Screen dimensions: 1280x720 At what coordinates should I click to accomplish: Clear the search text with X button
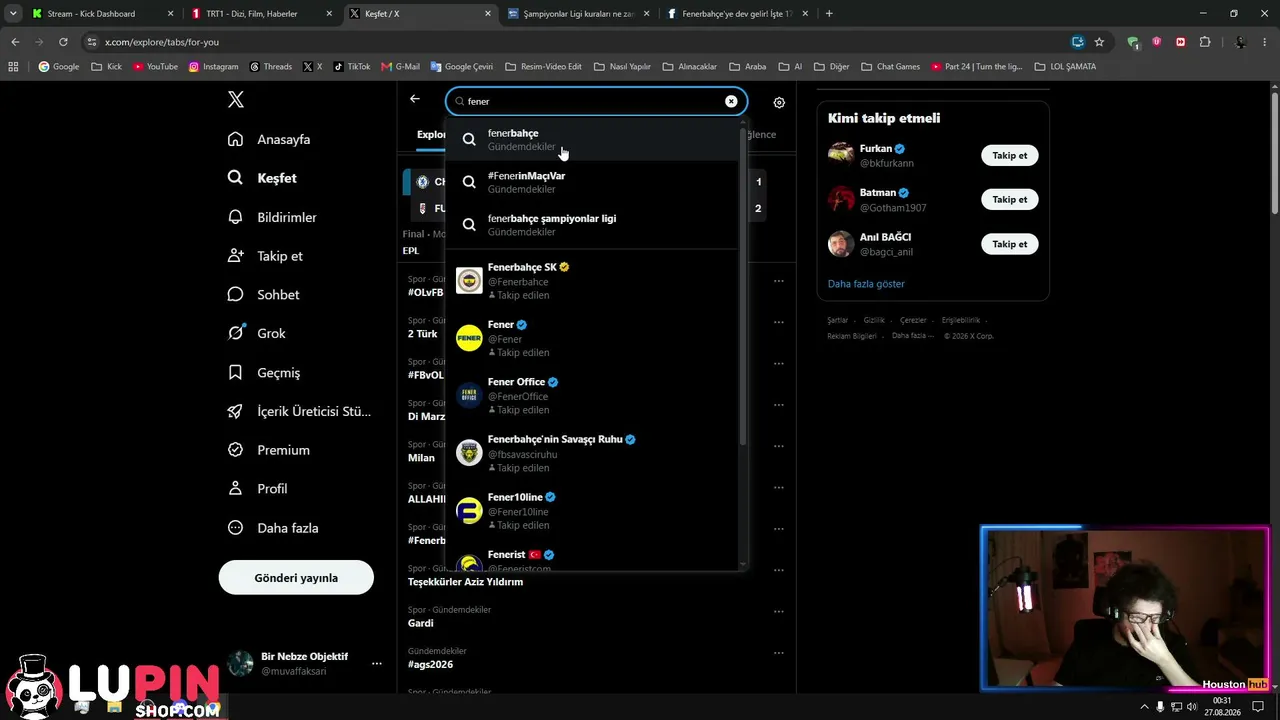731,101
